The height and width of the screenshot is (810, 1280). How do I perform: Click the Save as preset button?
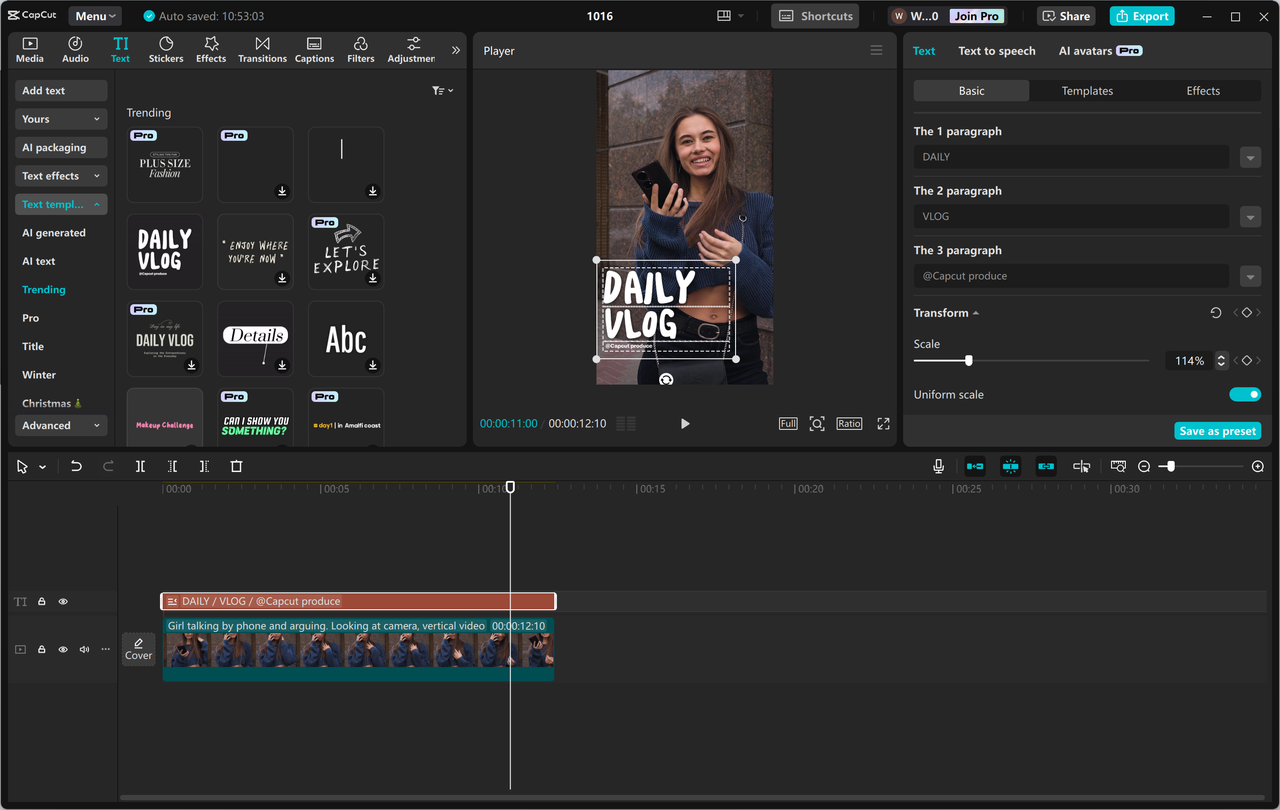1217,430
